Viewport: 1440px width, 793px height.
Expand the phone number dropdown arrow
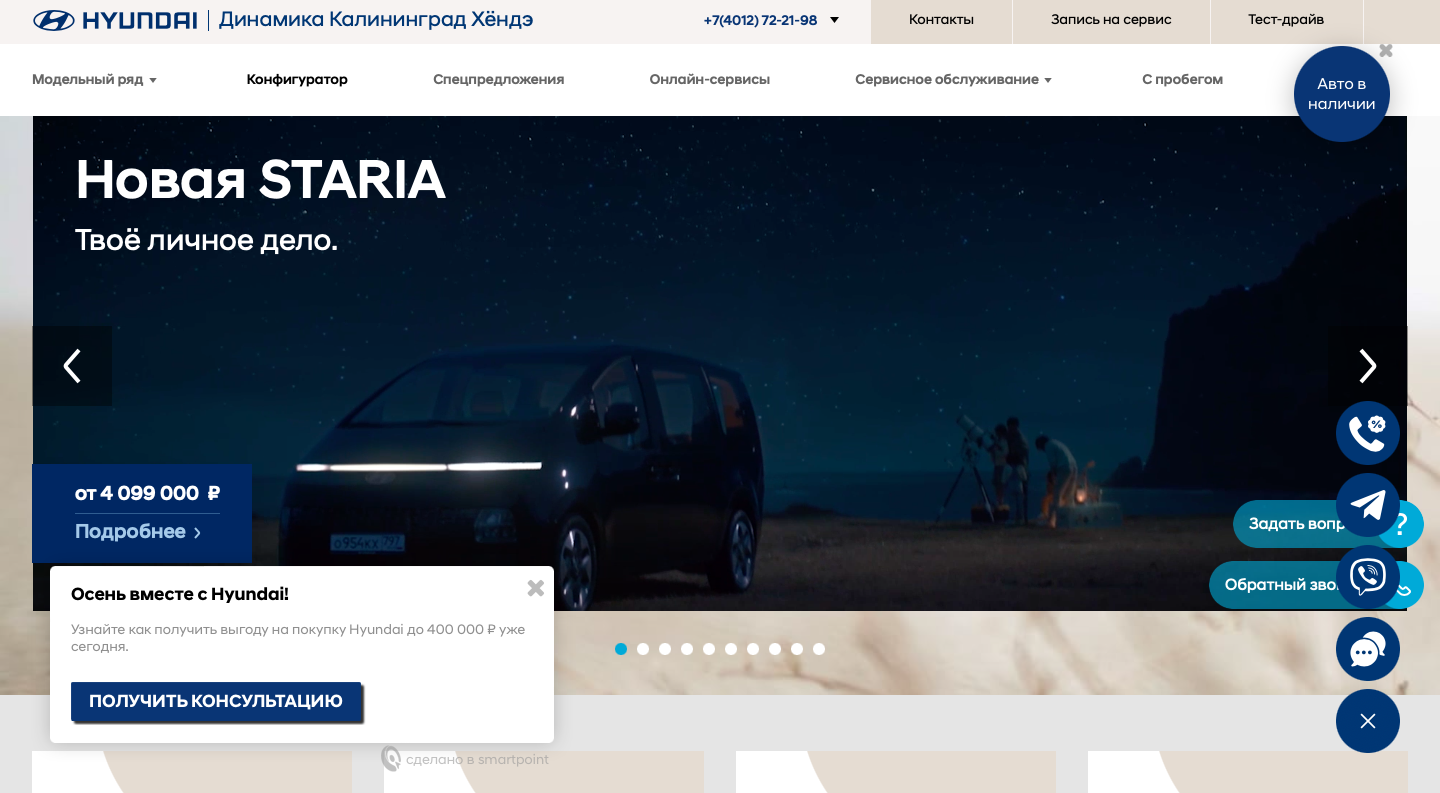point(835,20)
